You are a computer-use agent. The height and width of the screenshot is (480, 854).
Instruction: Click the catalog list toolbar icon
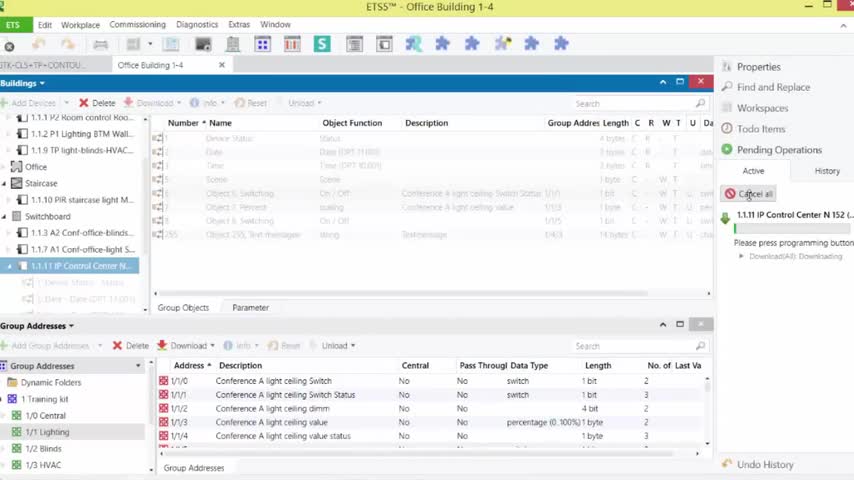point(354,44)
